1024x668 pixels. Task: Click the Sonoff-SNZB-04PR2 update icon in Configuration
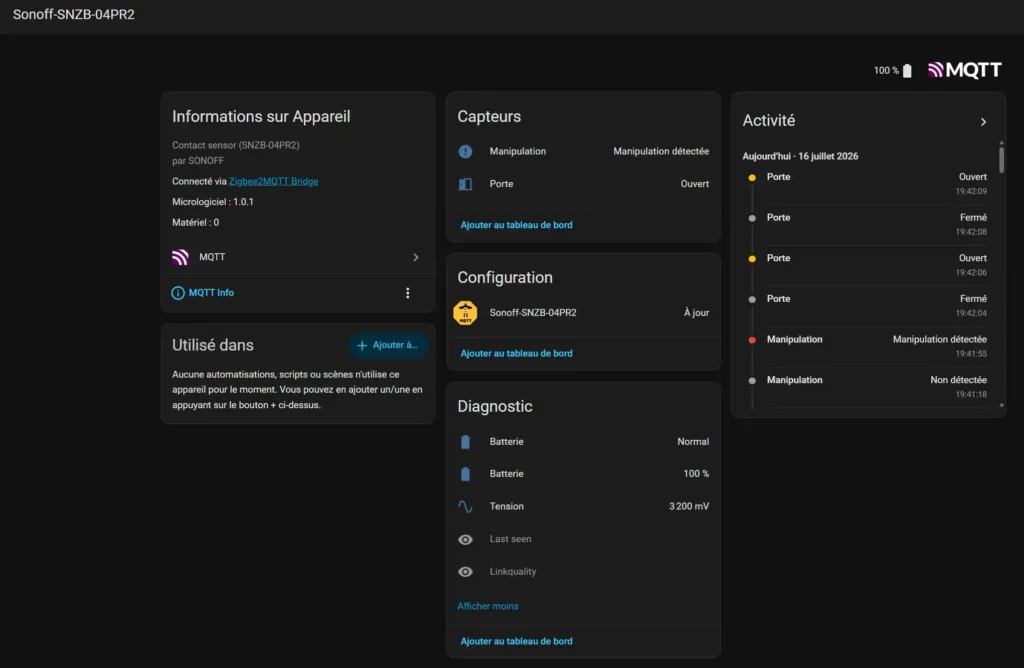click(x=465, y=313)
